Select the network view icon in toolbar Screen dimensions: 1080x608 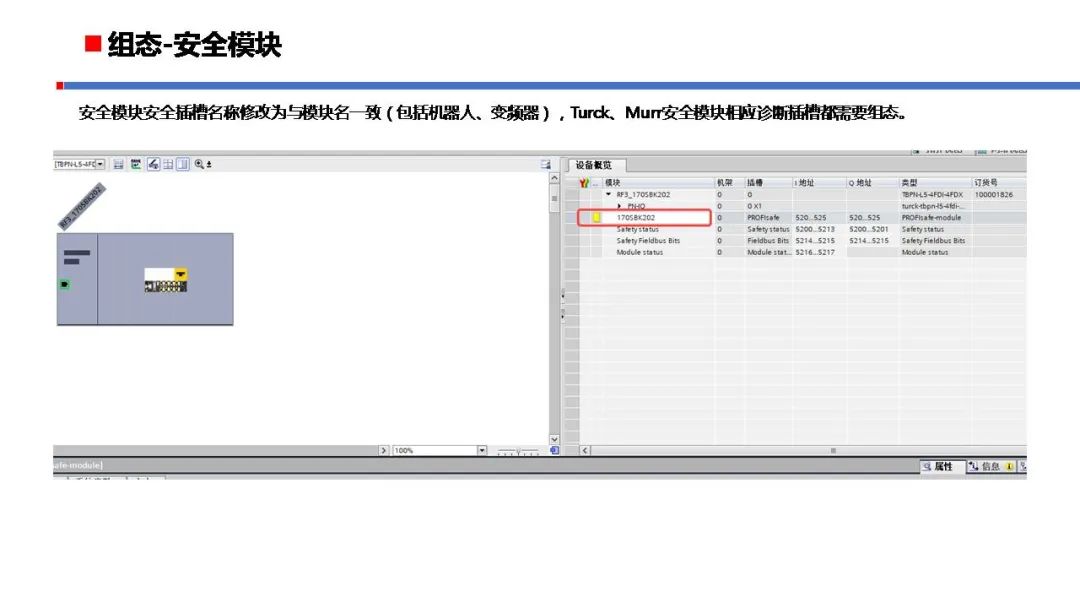pyautogui.click(x=119, y=165)
